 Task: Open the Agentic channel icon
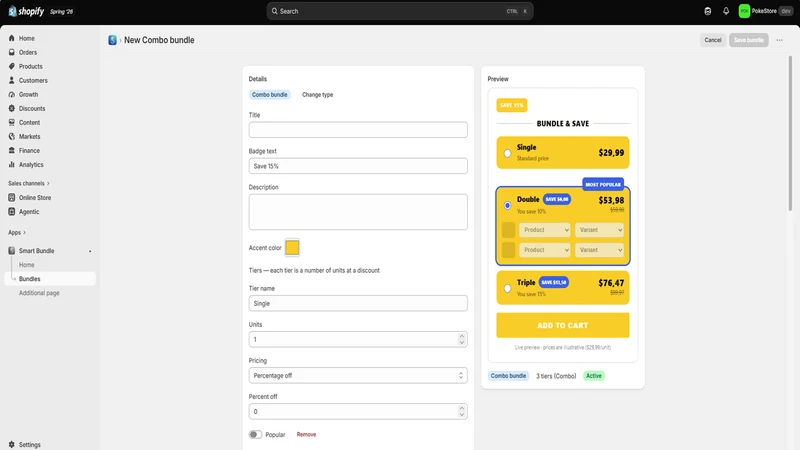pos(12,211)
